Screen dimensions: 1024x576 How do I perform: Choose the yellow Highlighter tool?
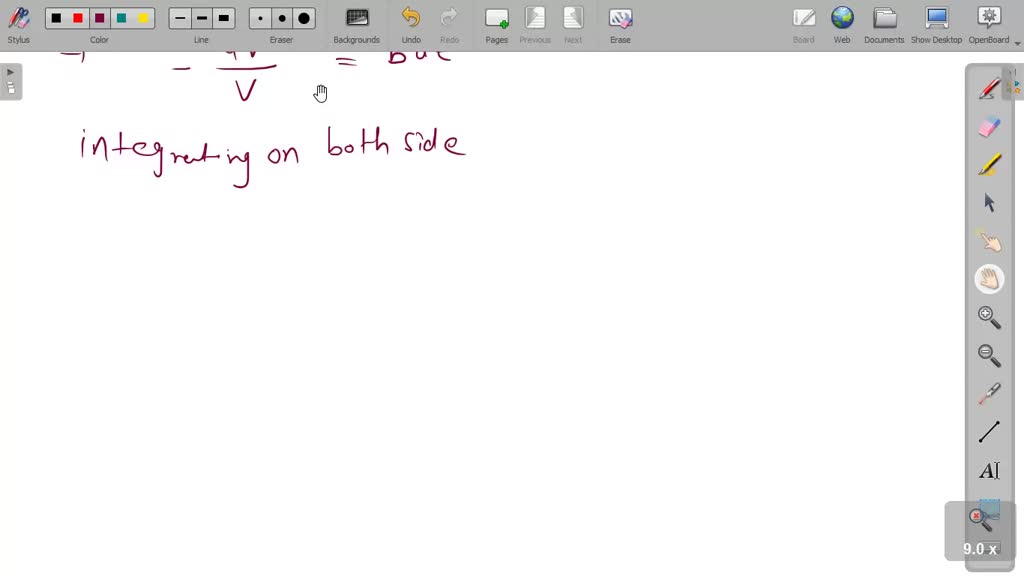989,165
